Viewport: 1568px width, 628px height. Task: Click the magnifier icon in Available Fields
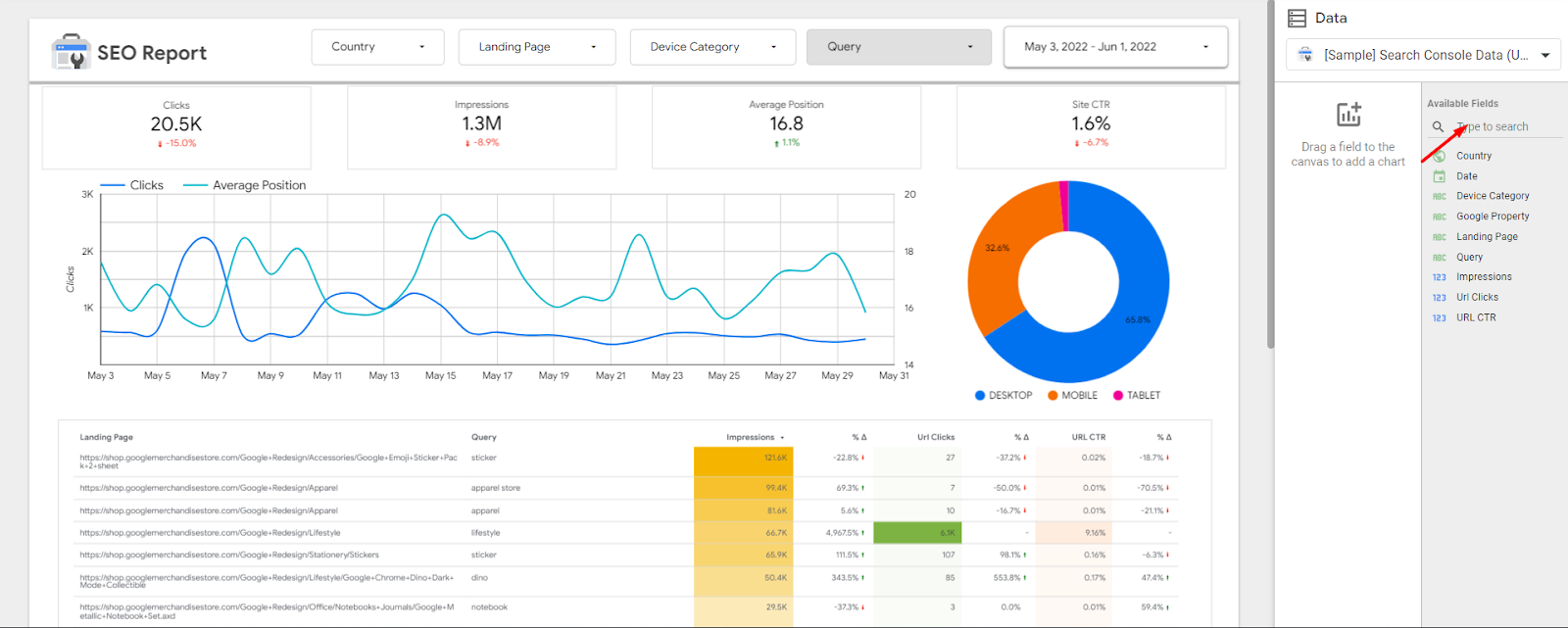(1438, 126)
